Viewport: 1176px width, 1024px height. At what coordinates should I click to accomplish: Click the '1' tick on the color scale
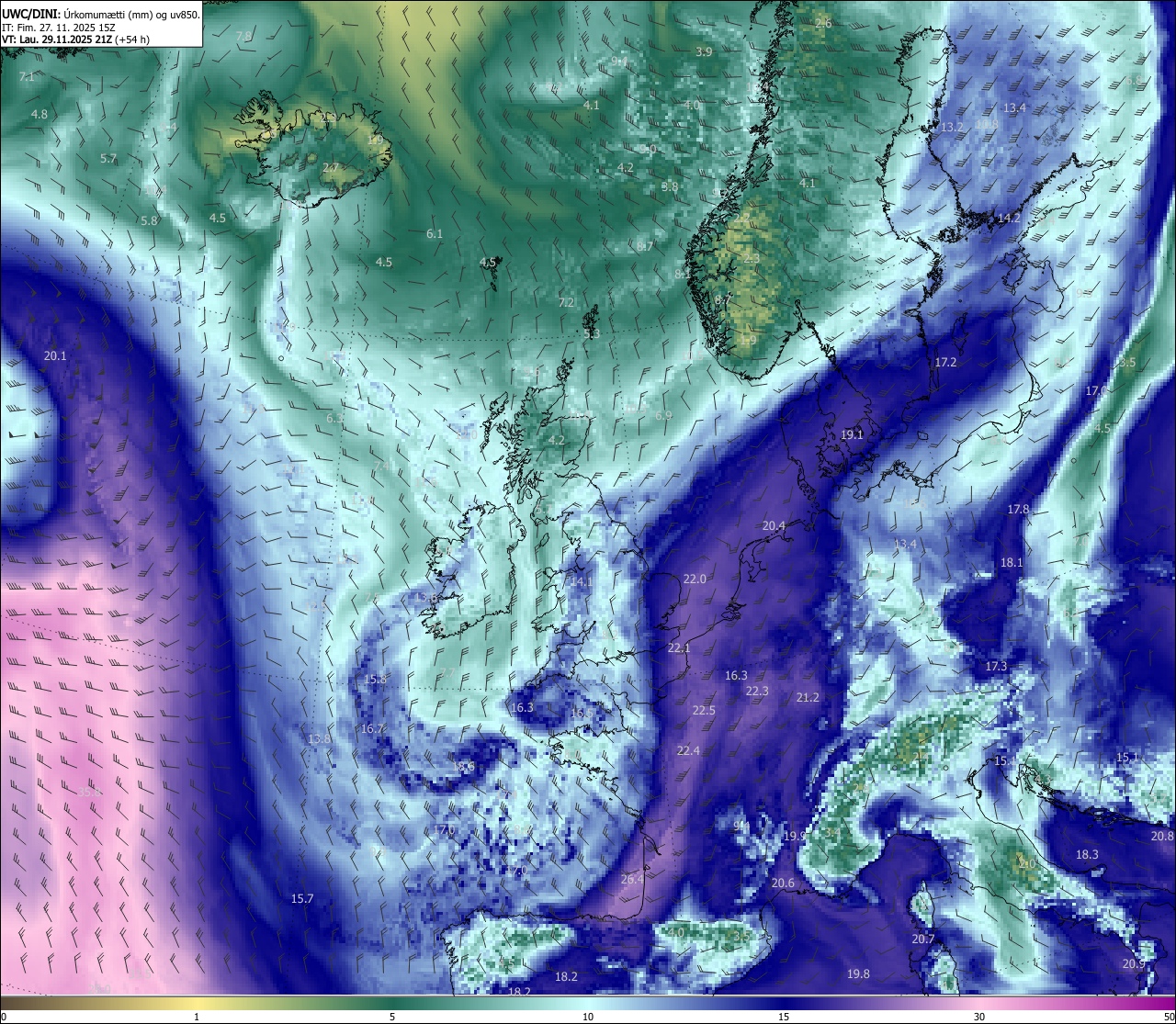[x=197, y=1016]
